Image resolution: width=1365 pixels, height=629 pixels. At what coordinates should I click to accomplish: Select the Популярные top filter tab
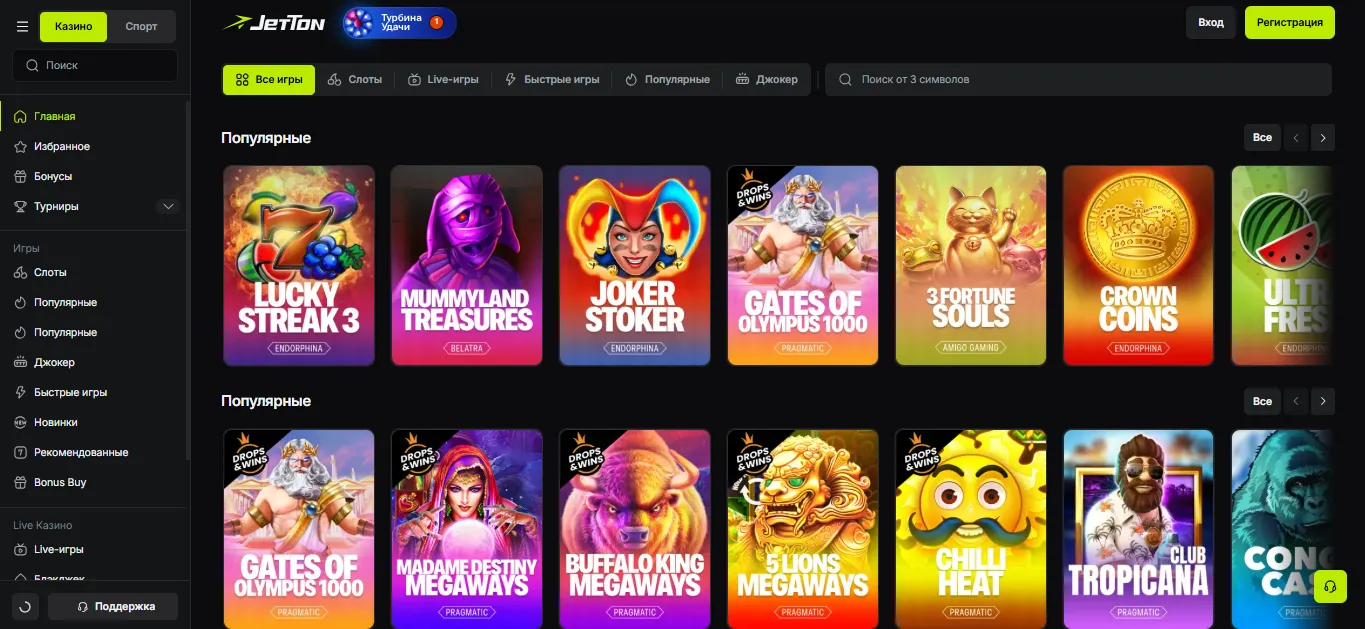[x=667, y=80]
